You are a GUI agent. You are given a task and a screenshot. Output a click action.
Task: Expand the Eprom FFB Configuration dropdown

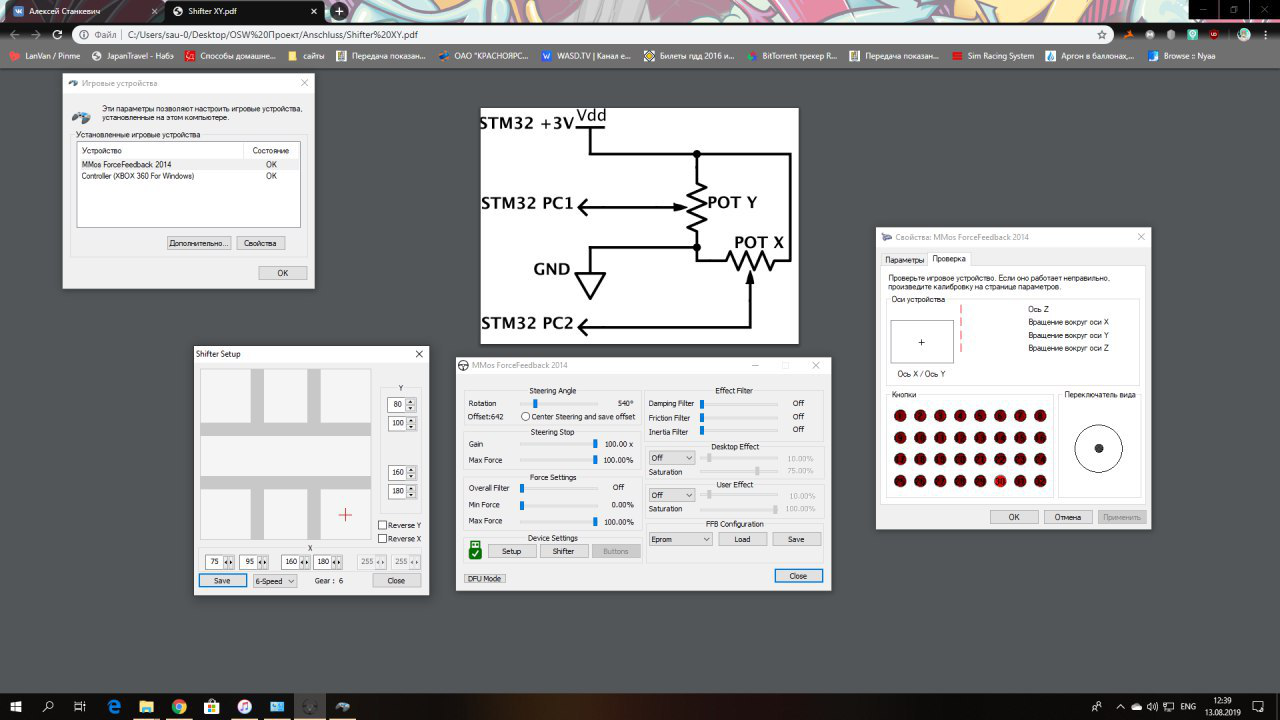[680, 539]
